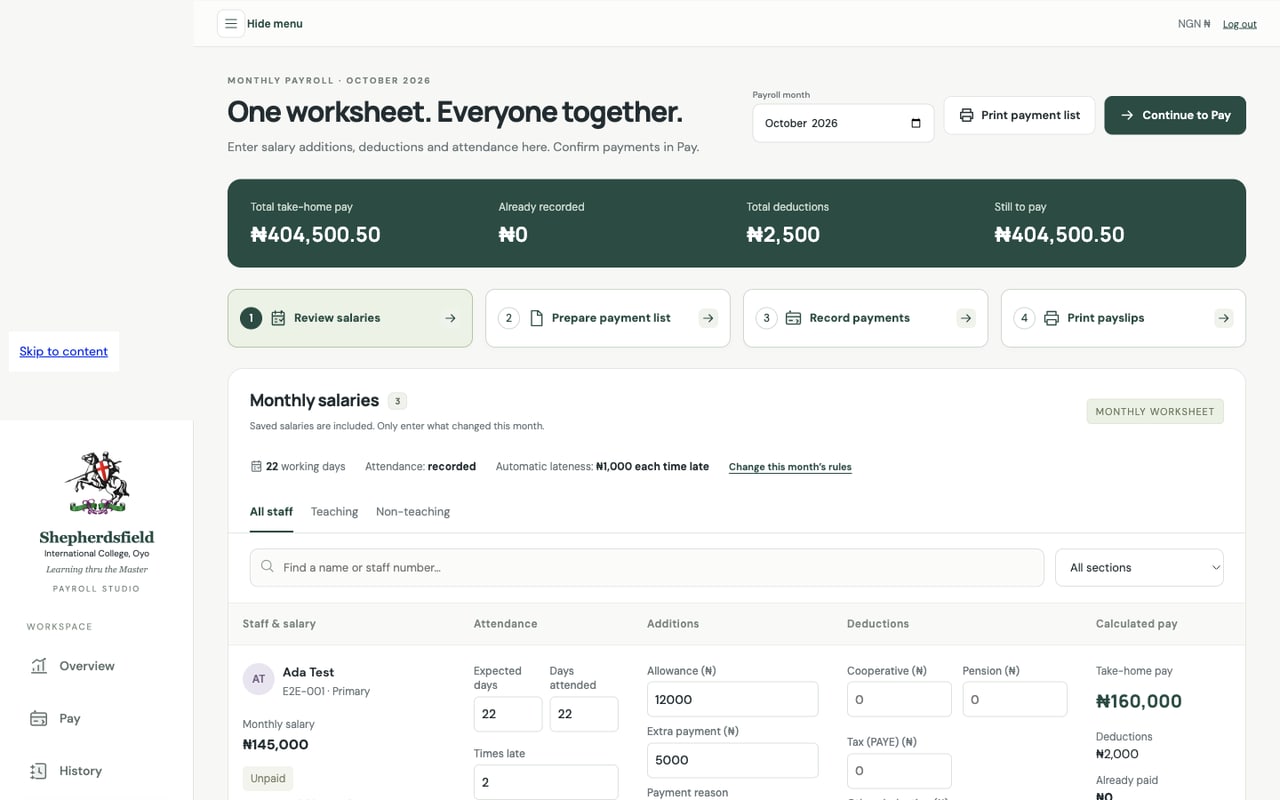The width and height of the screenshot is (1280, 800).
Task: Switch to the Non-teaching tab
Action: pyautogui.click(x=413, y=512)
